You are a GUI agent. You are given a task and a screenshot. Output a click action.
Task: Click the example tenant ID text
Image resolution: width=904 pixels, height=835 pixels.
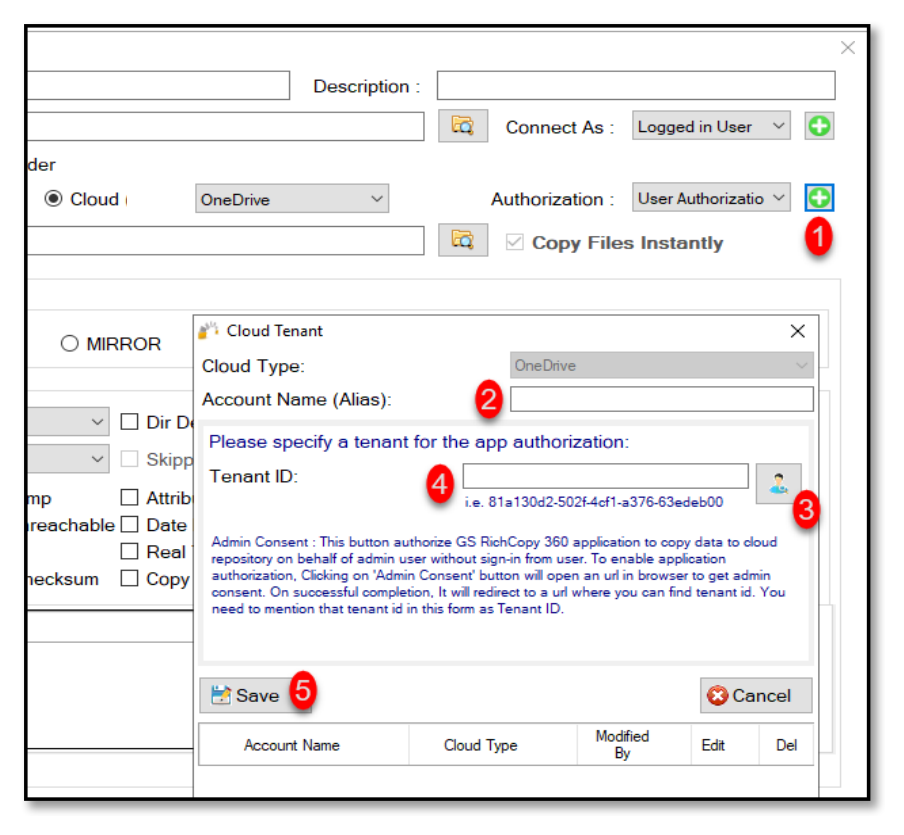tap(594, 502)
